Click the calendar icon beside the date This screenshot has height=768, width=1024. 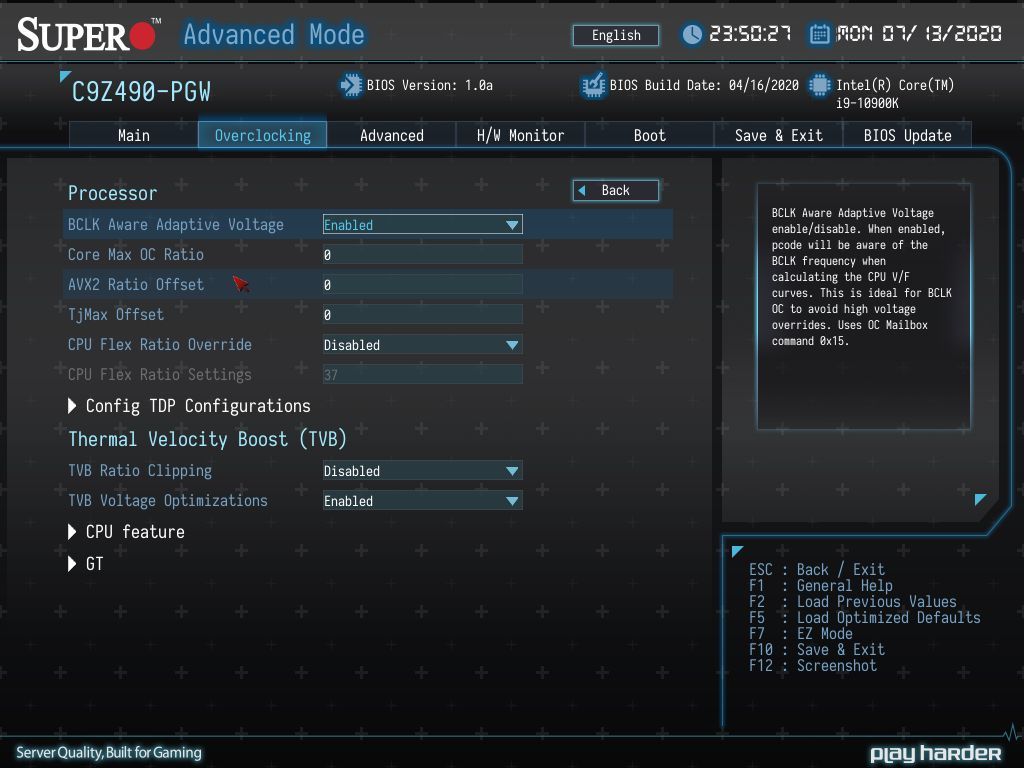click(820, 34)
